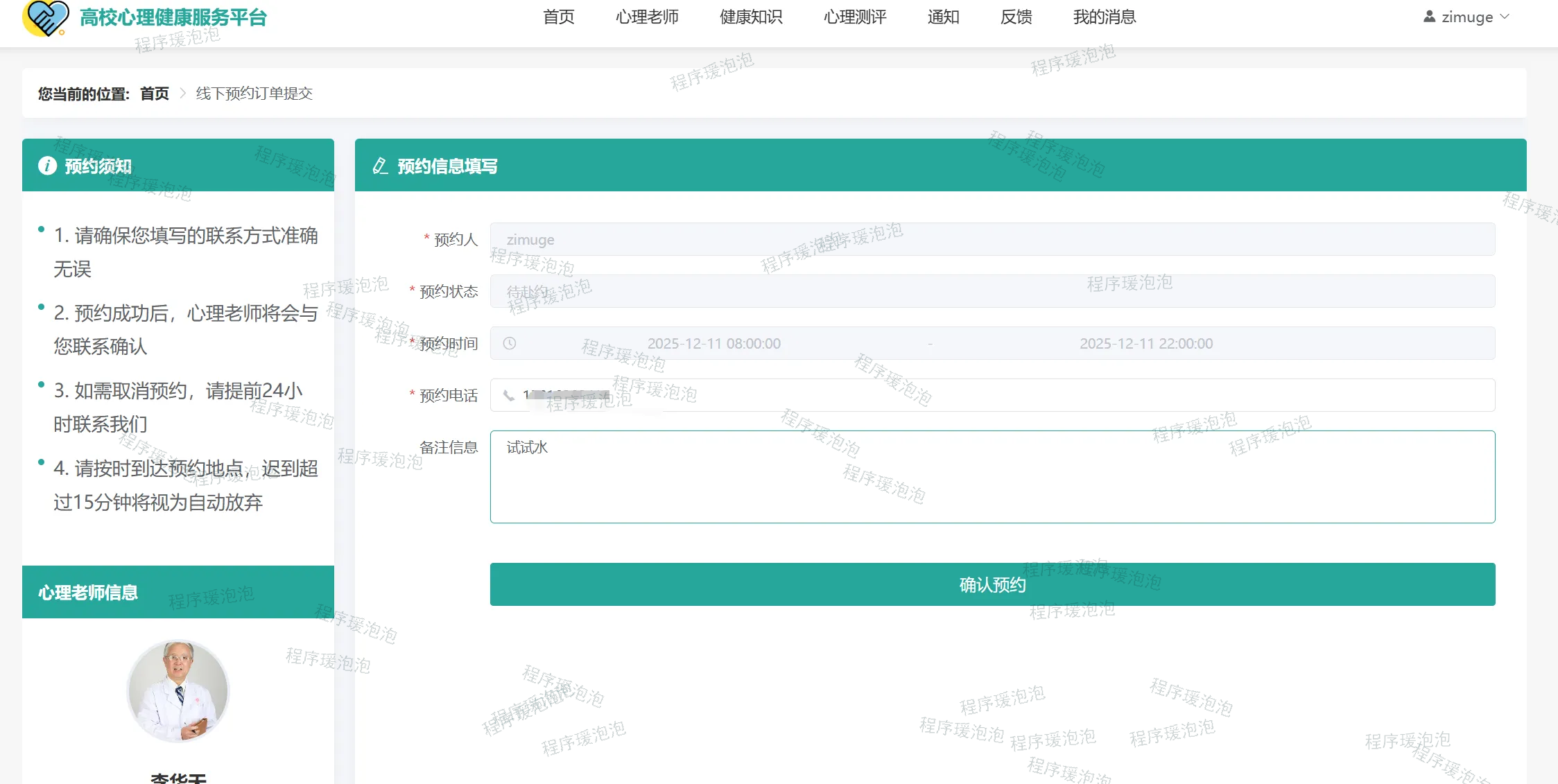Open 我的消息 in the navigation bar
1558x784 pixels.
coord(1105,17)
